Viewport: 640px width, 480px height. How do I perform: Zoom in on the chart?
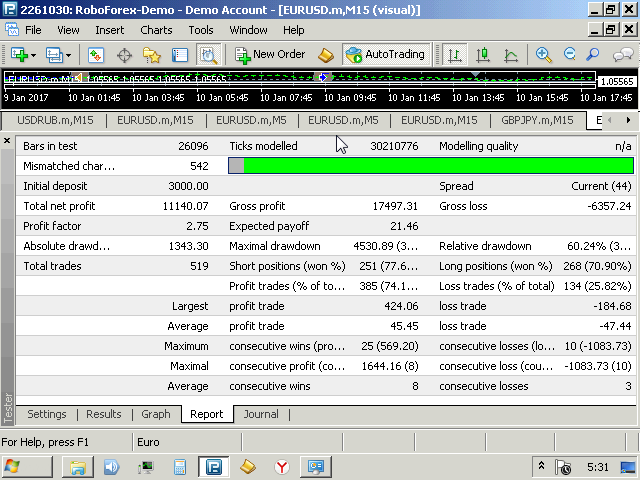[543, 55]
